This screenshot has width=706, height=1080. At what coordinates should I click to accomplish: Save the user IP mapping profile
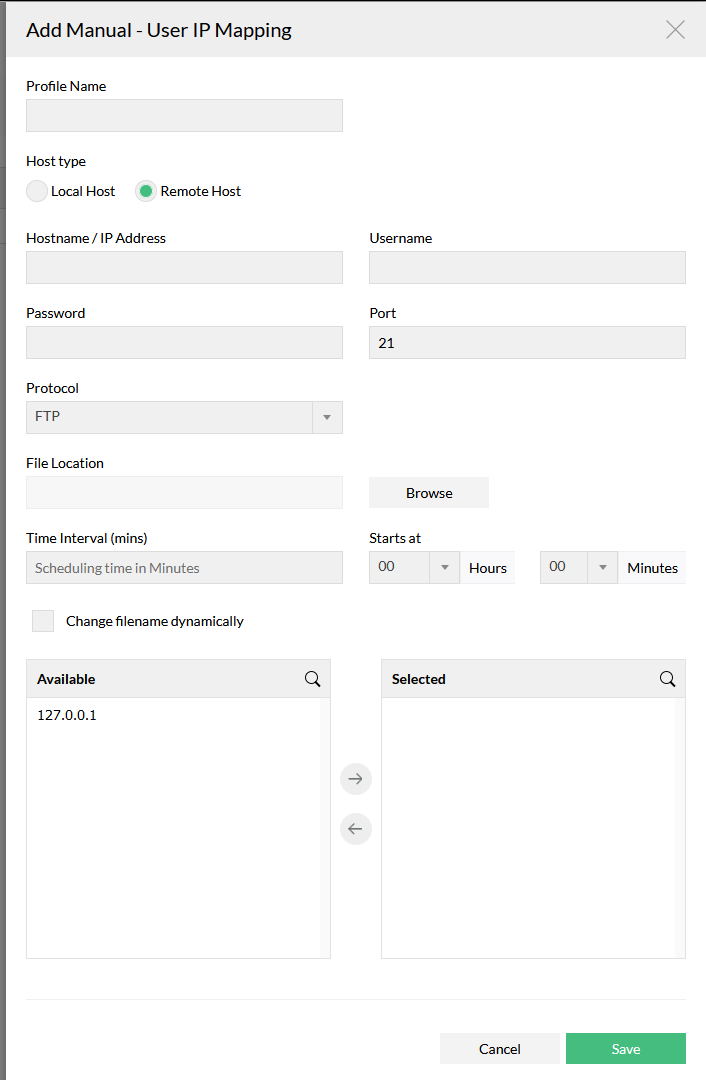tap(625, 1048)
